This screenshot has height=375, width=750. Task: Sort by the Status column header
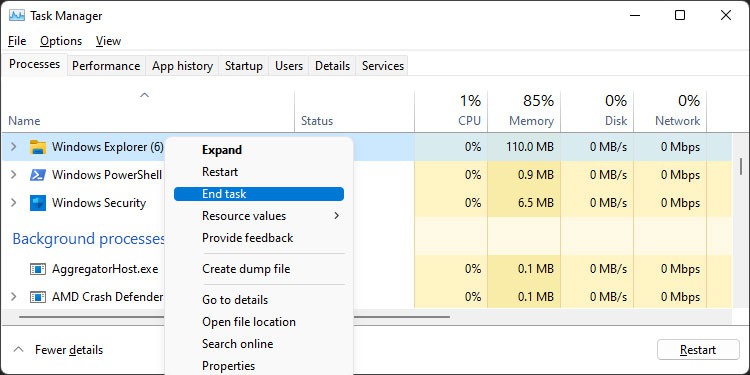tap(317, 121)
